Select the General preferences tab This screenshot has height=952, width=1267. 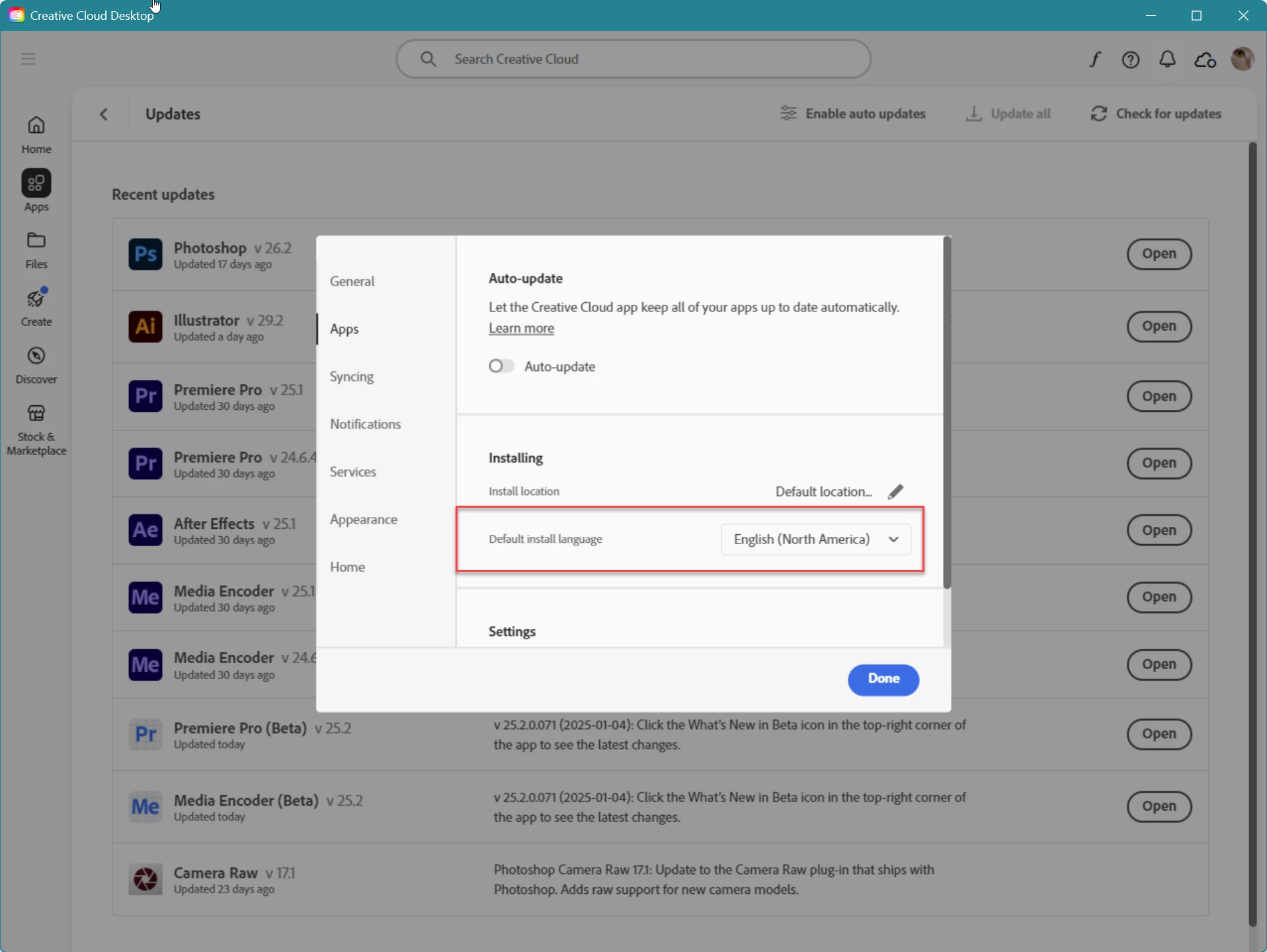[352, 281]
